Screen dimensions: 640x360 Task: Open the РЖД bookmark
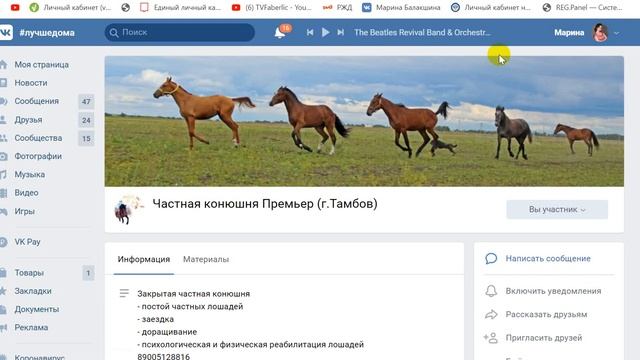[x=338, y=7]
